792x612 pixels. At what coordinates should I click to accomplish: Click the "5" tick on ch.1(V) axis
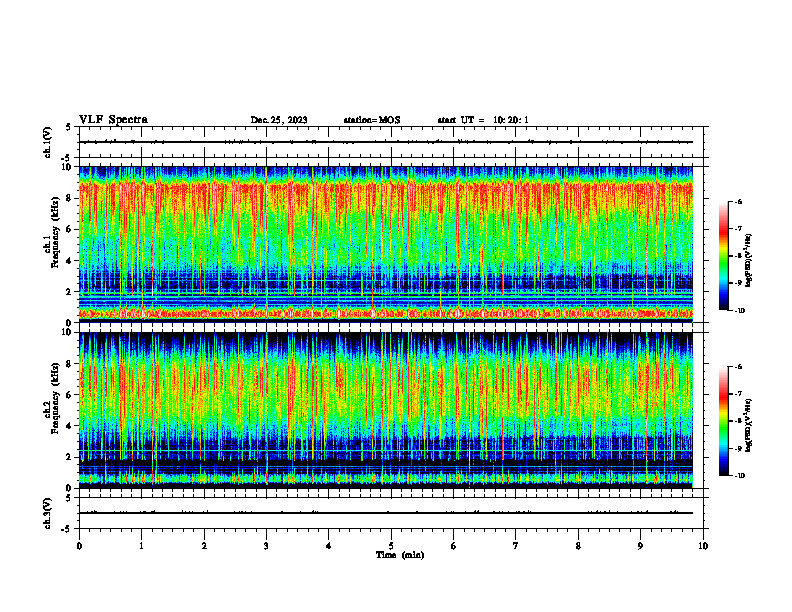[x=68, y=127]
